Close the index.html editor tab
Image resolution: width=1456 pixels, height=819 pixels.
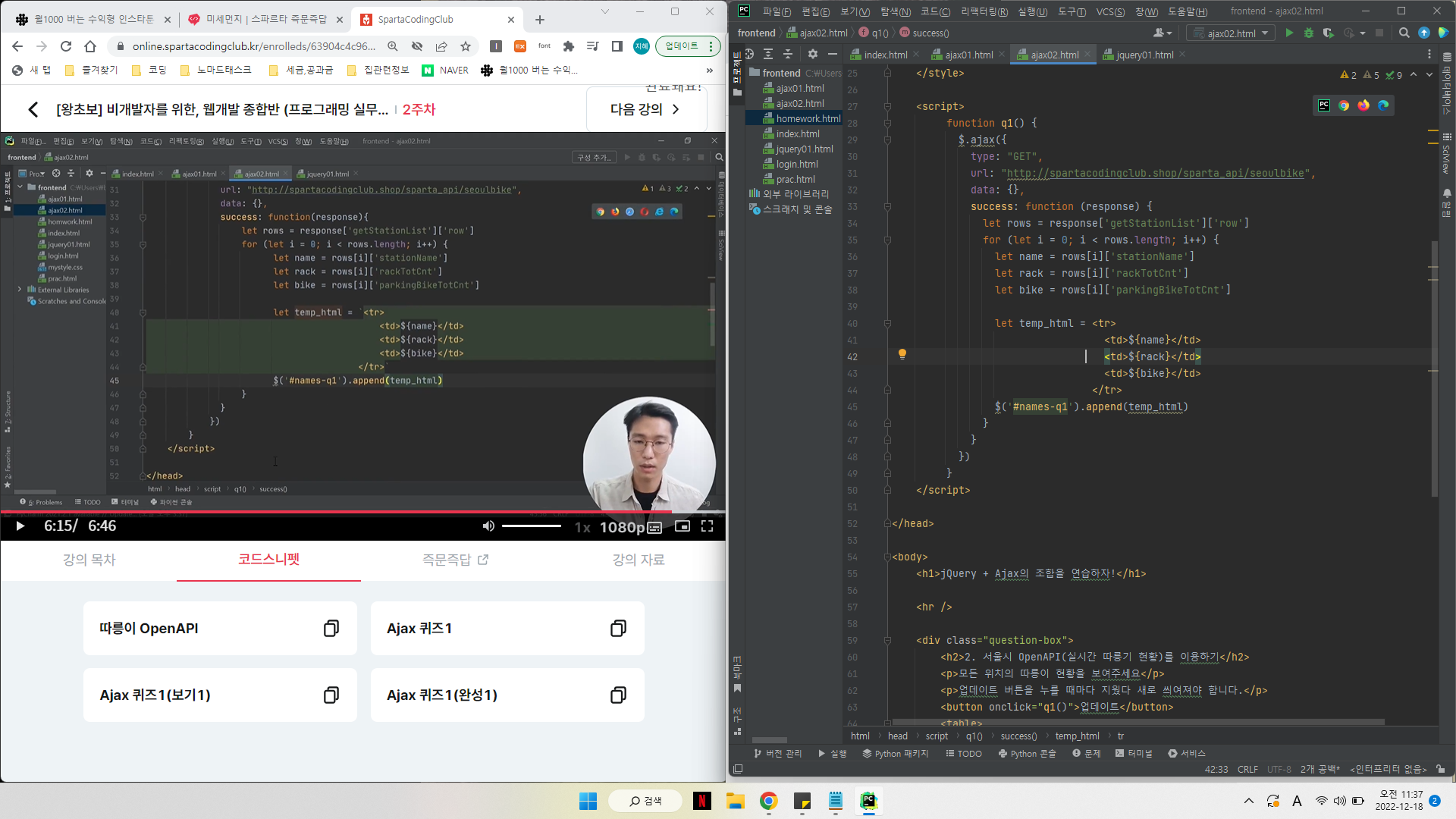pos(916,55)
